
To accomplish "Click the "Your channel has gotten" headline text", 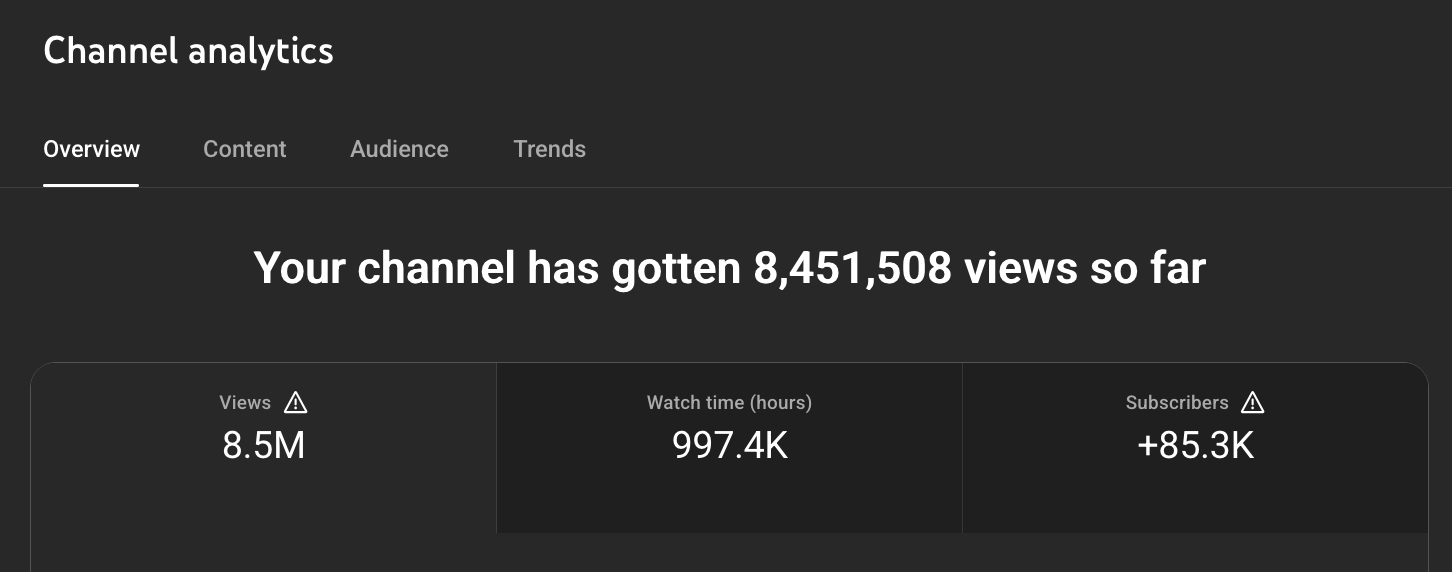I will (x=498, y=269).
